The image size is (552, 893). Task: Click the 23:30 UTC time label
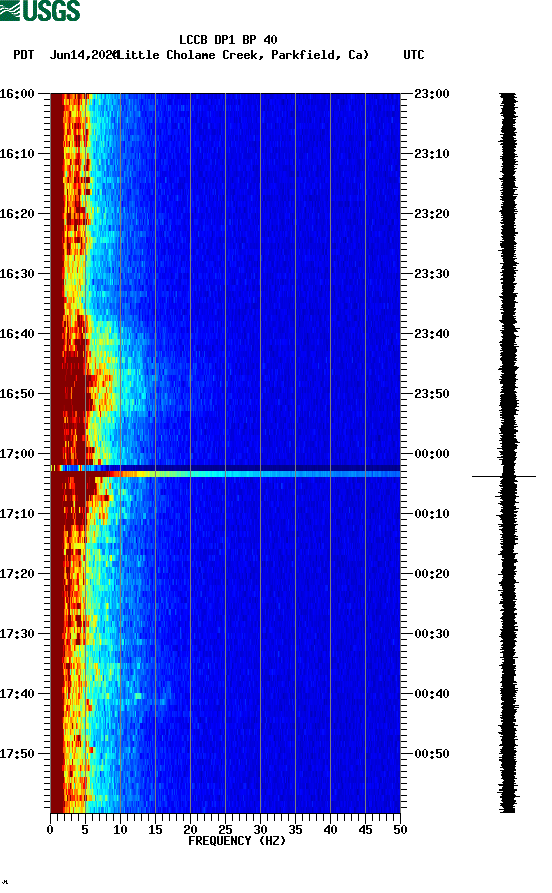click(432, 273)
